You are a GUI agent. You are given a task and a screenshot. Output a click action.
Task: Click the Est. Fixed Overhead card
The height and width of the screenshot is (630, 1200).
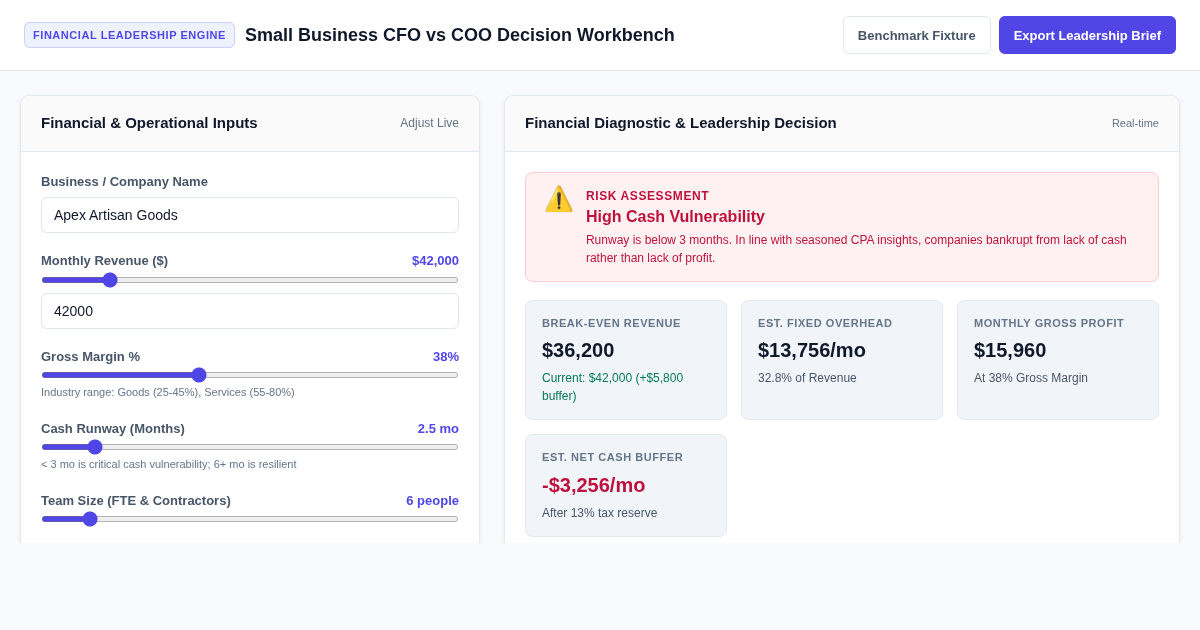[x=842, y=360]
